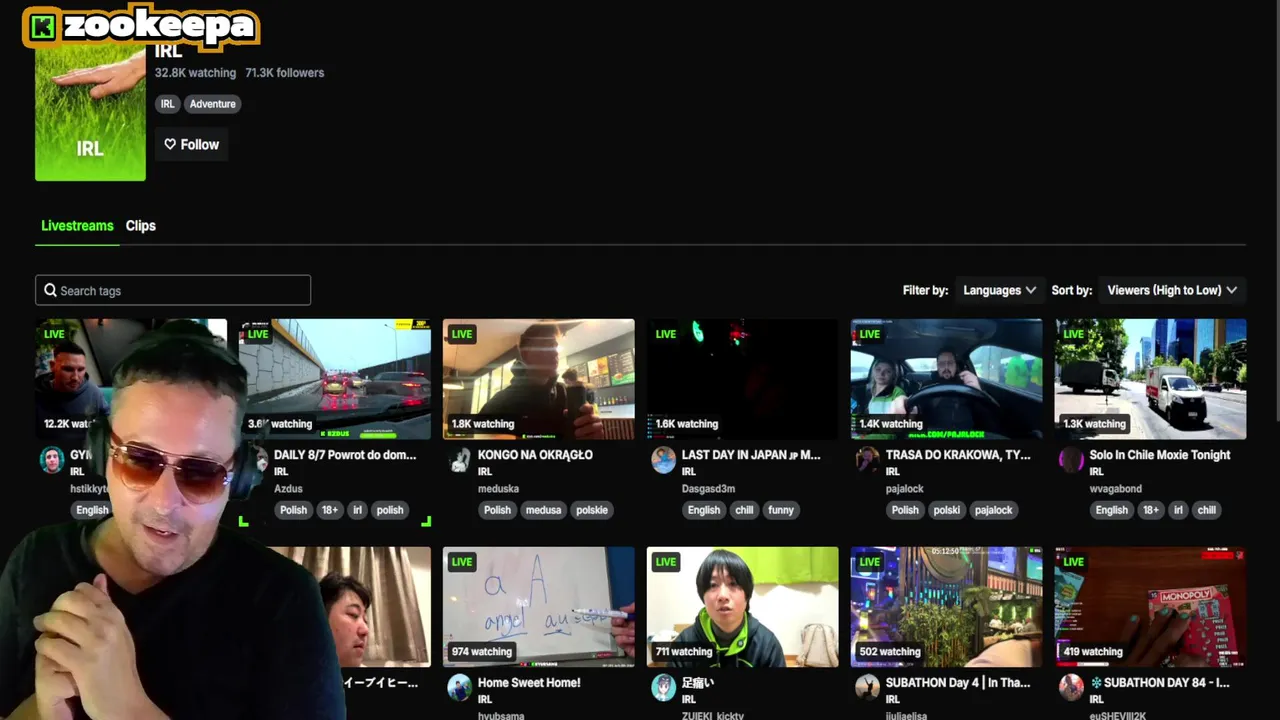
Task: Open the Home Sweet Home stream thumbnail
Action: click(x=539, y=607)
